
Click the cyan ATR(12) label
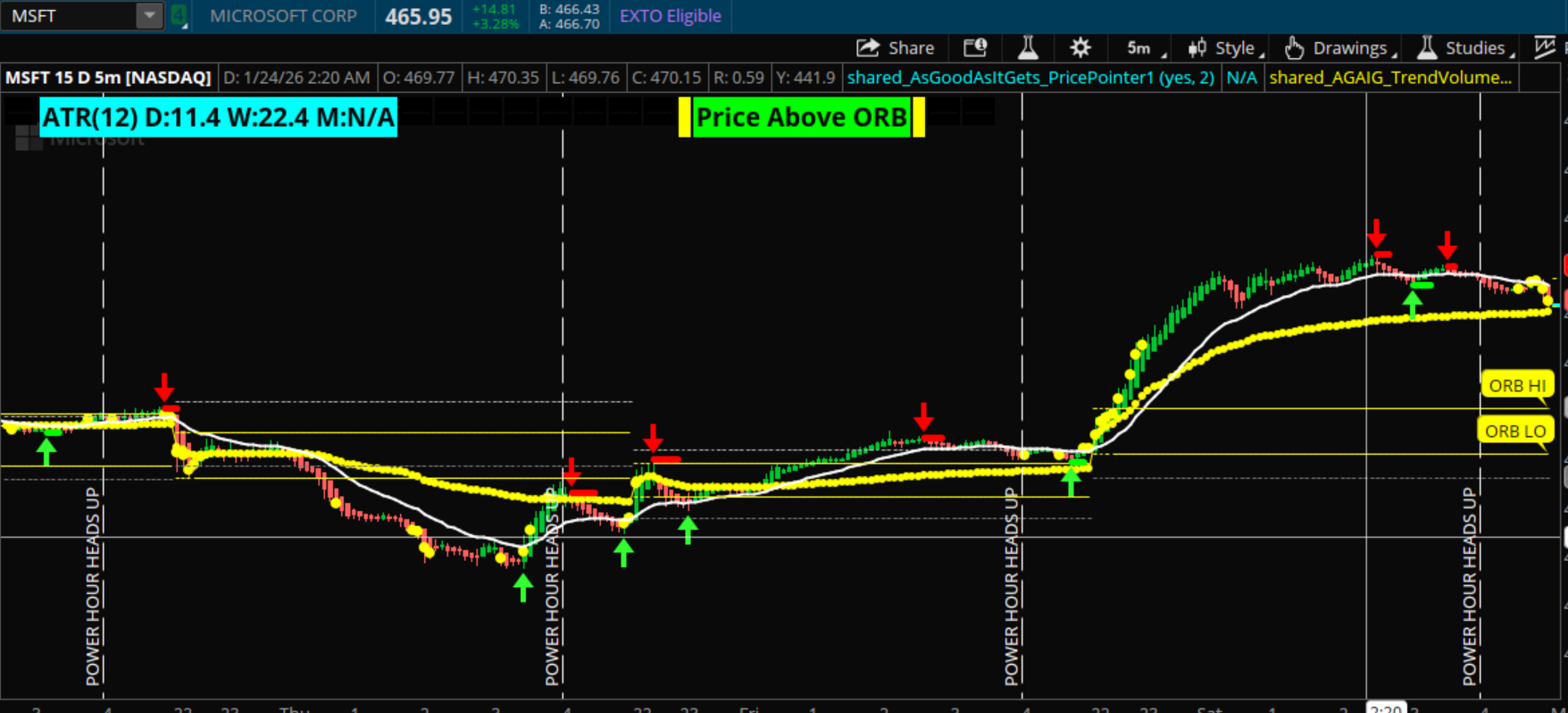(x=218, y=117)
